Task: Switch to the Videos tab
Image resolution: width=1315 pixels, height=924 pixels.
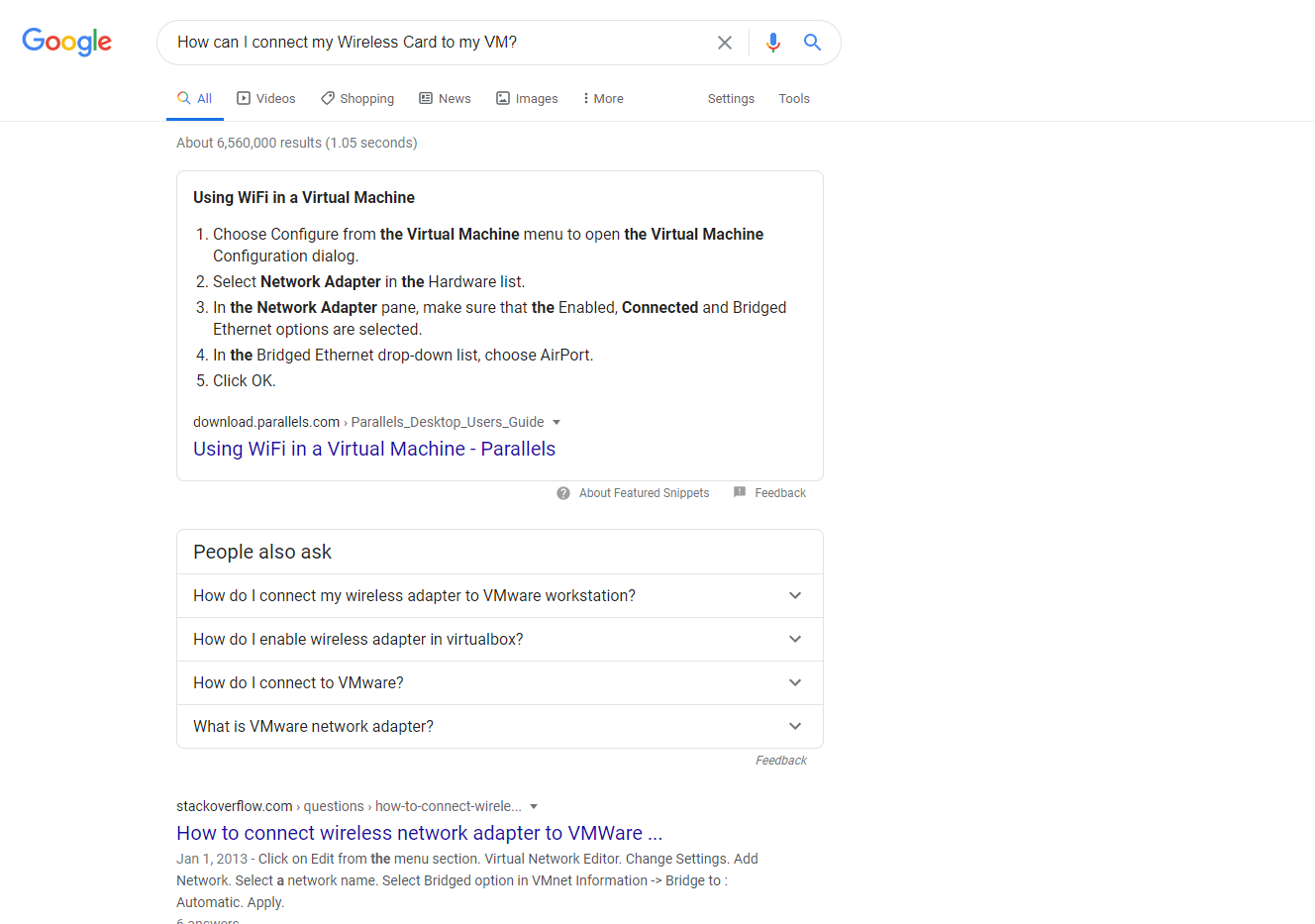Action: [x=265, y=99]
